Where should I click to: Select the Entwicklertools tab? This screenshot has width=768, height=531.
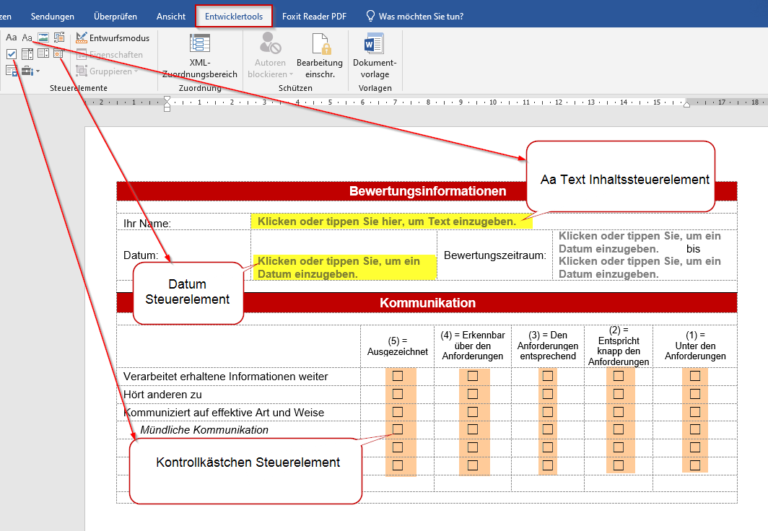(234, 16)
